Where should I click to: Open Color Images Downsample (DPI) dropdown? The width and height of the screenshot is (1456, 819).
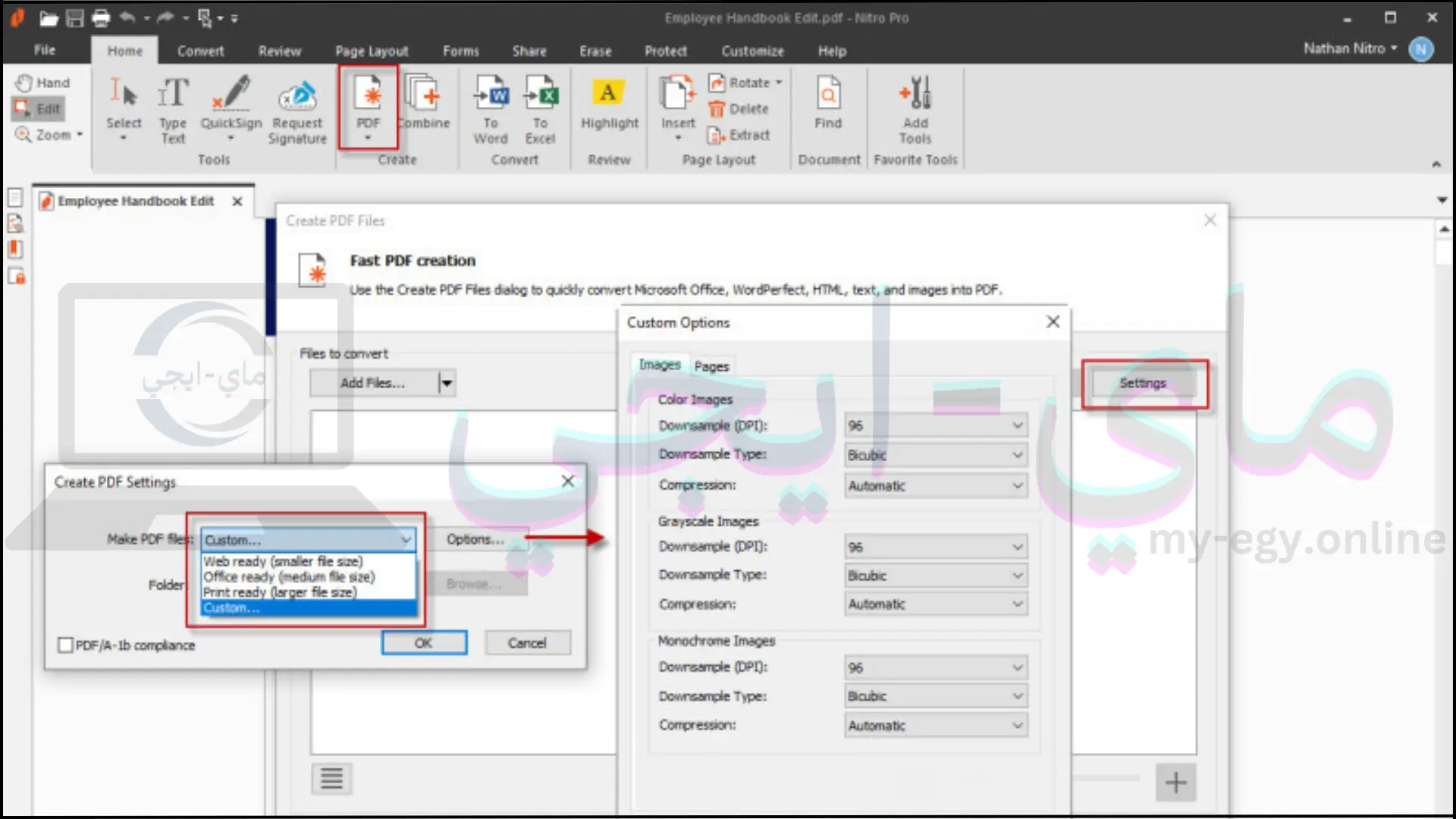pyautogui.click(x=936, y=425)
